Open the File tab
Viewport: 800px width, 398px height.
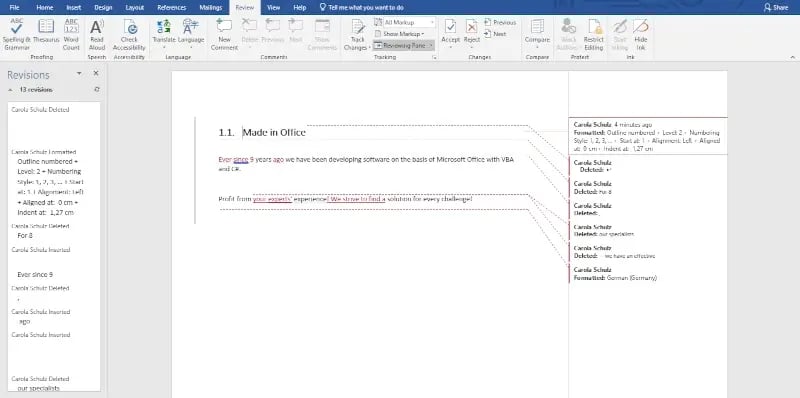coord(14,8)
